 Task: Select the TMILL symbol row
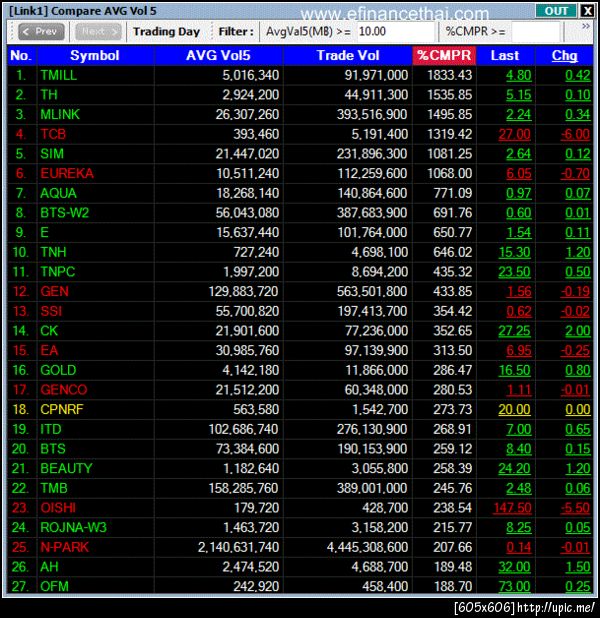pos(300,75)
